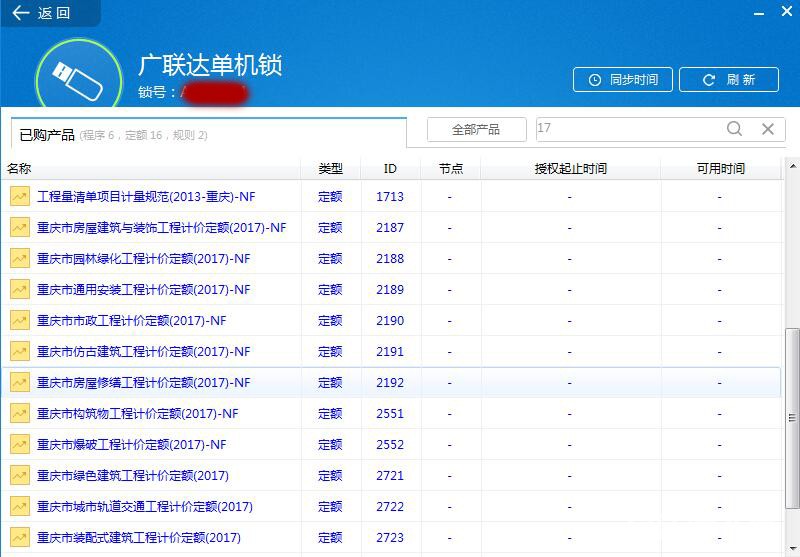The image size is (800, 557).
Task: Click the 节点 column header
Action: click(x=451, y=168)
